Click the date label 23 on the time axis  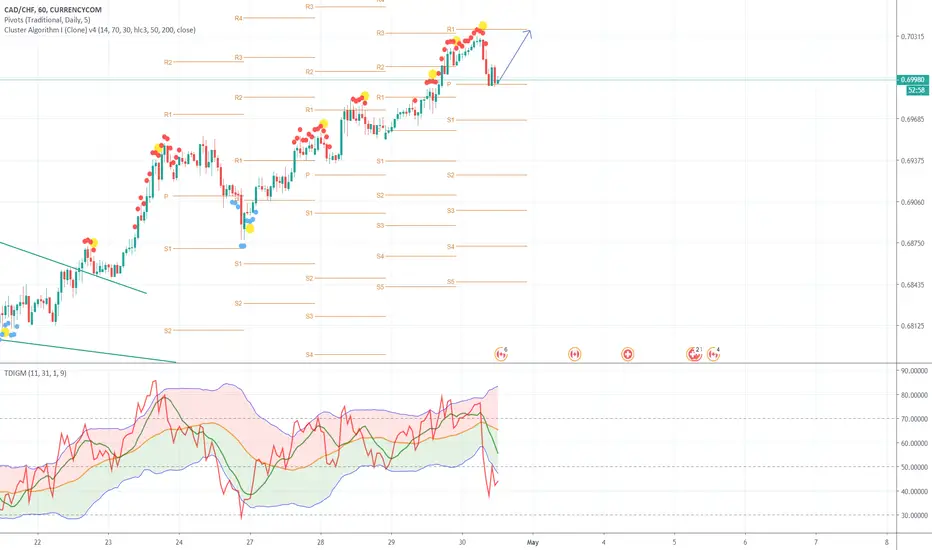pyautogui.click(x=108, y=542)
